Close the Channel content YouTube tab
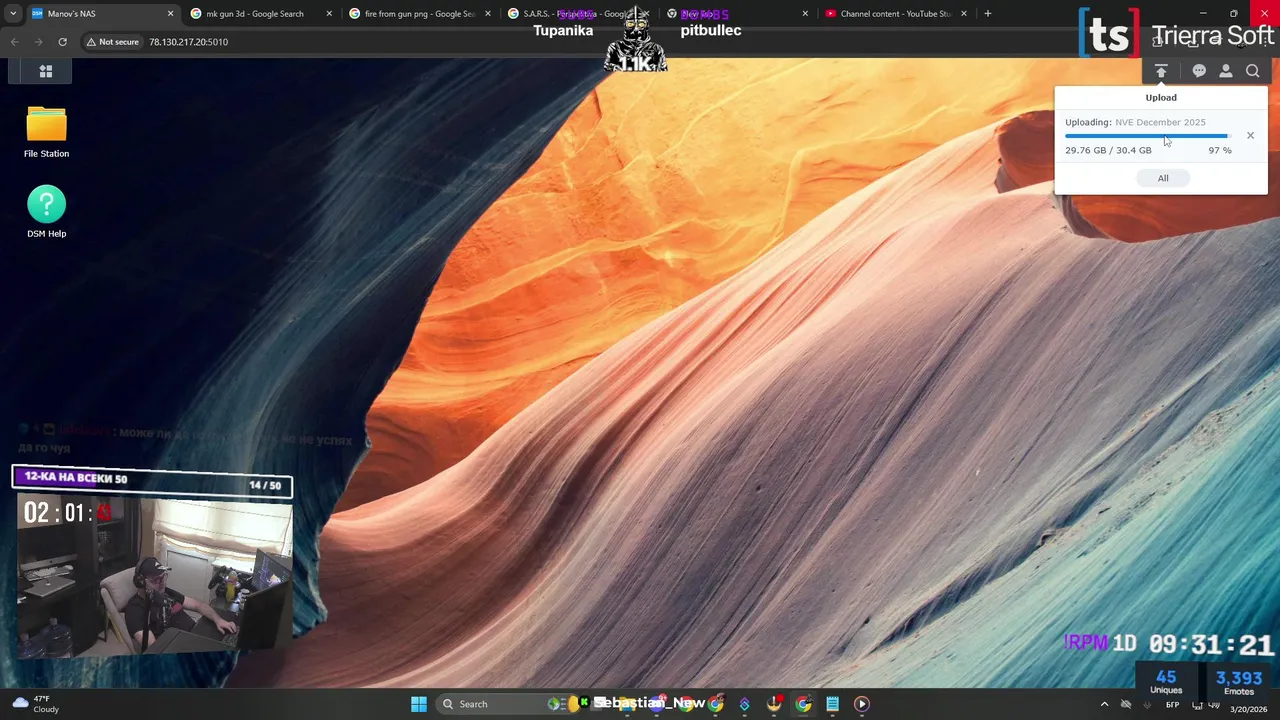This screenshot has height=720, width=1280. (x=964, y=14)
